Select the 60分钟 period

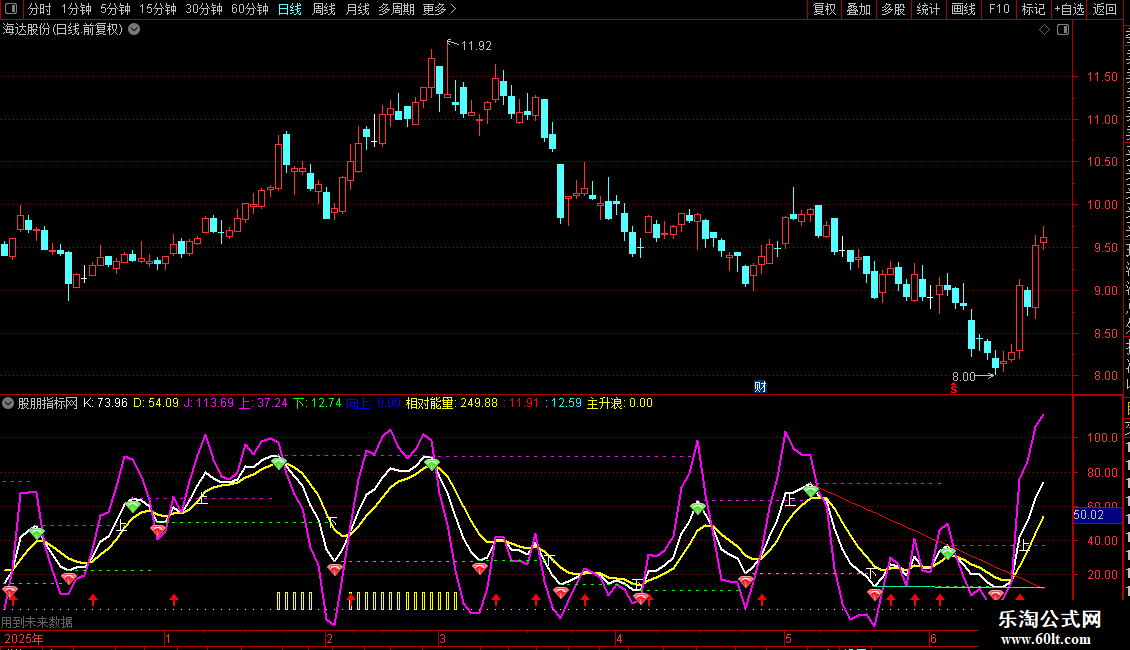click(x=250, y=9)
